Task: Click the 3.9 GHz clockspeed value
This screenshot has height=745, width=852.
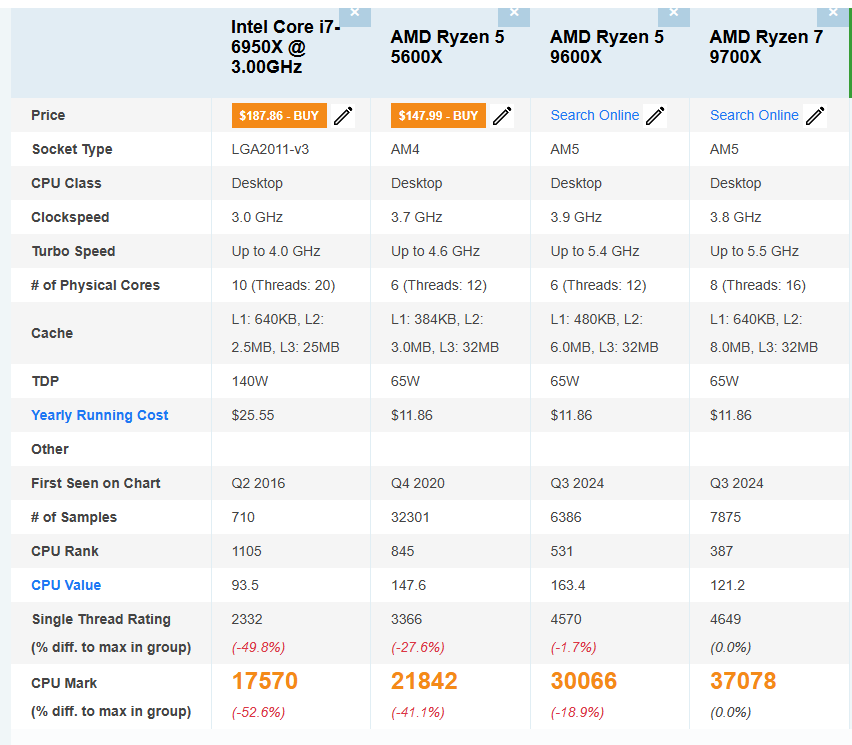Action: (576, 217)
